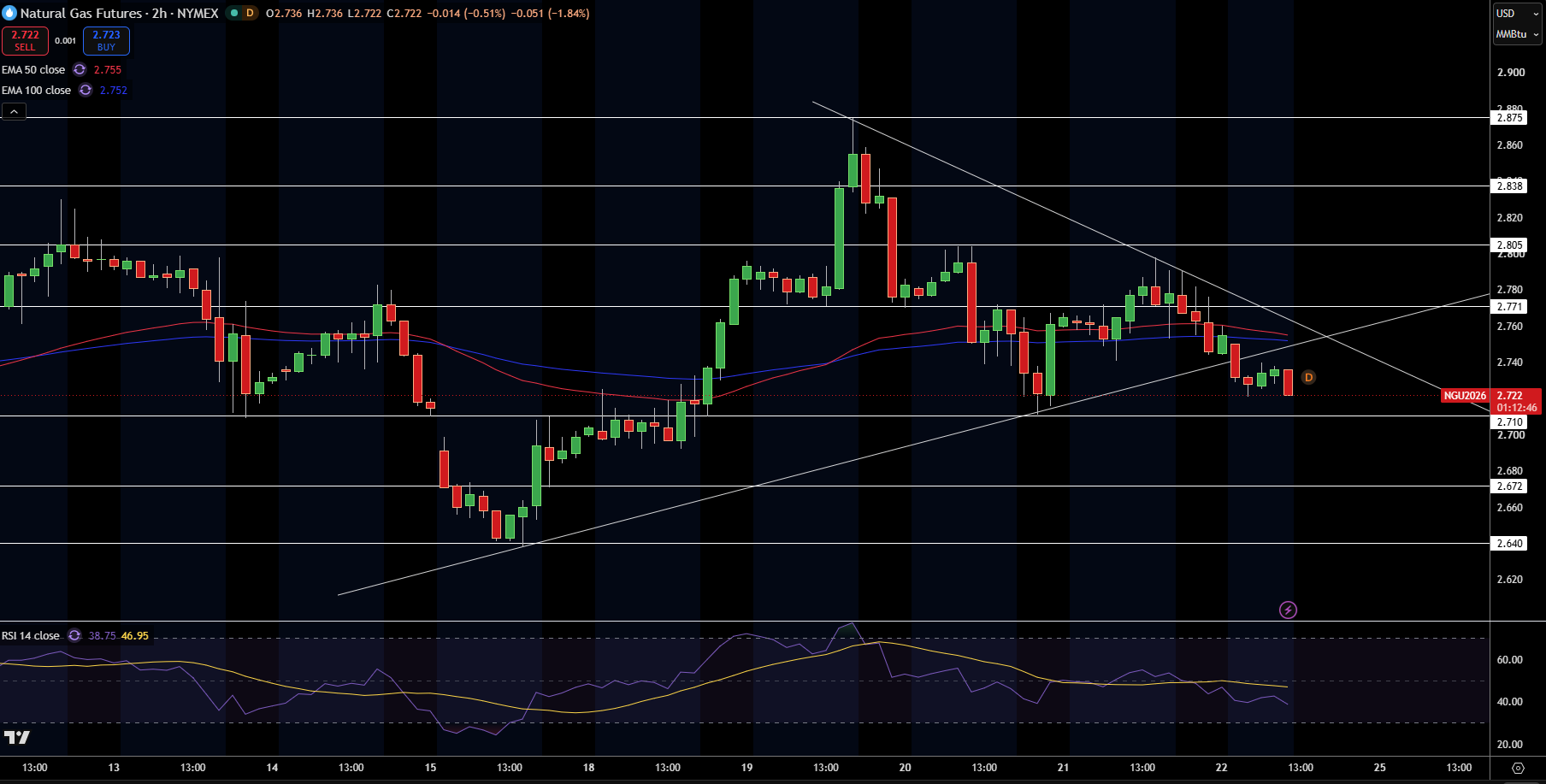This screenshot has height=784, width=1546.
Task: Click the market status D badge in header
Action: pos(250,13)
